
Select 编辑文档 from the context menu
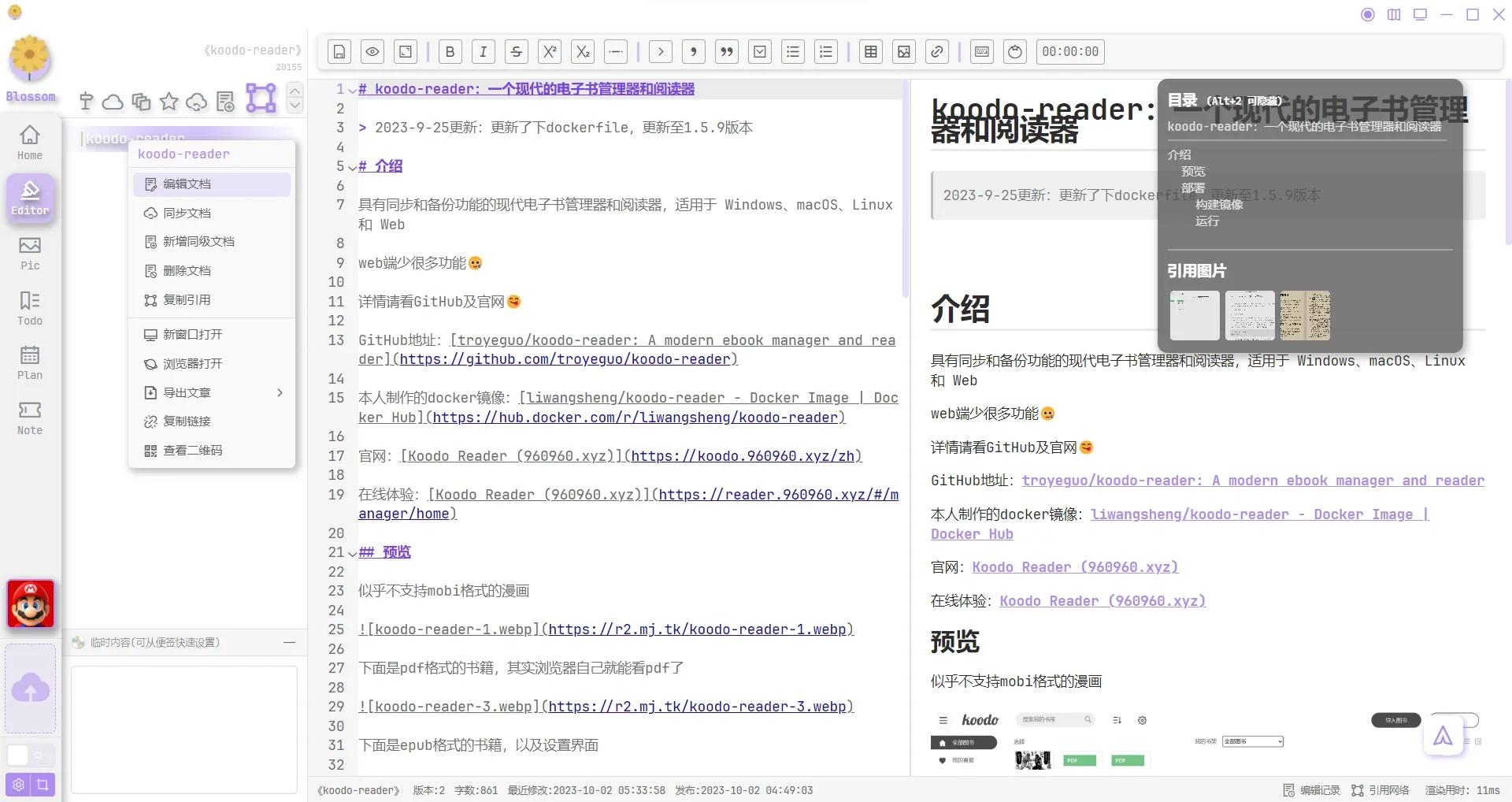pyautogui.click(x=212, y=184)
